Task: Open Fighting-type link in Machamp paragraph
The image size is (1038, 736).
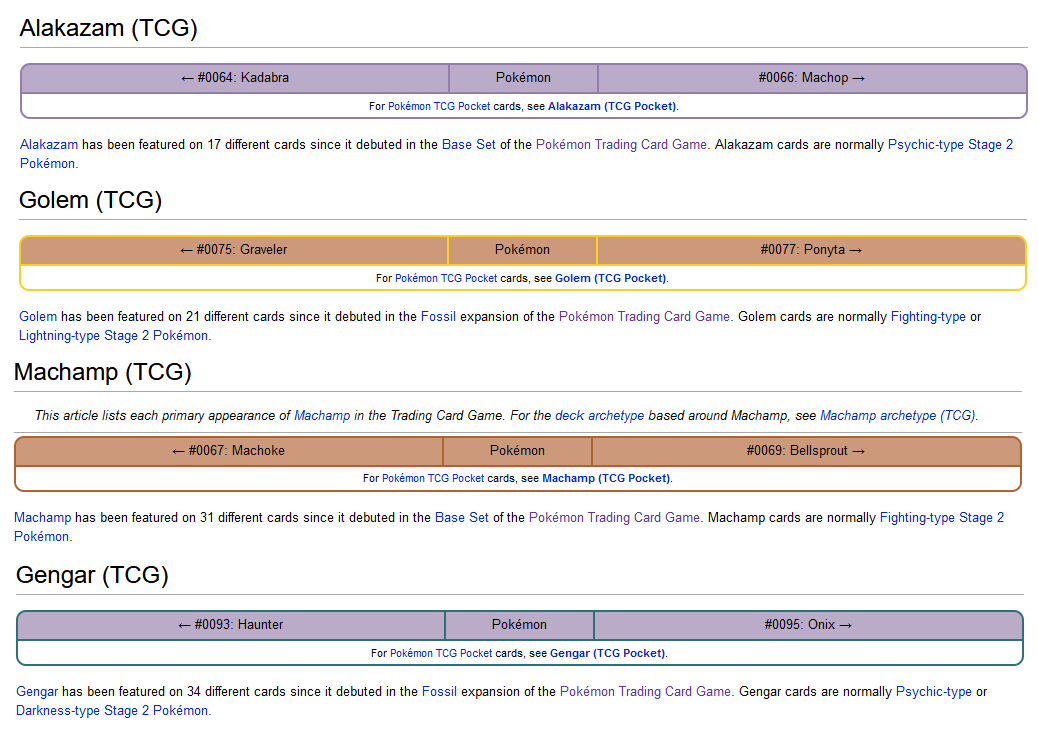Action: tap(918, 518)
